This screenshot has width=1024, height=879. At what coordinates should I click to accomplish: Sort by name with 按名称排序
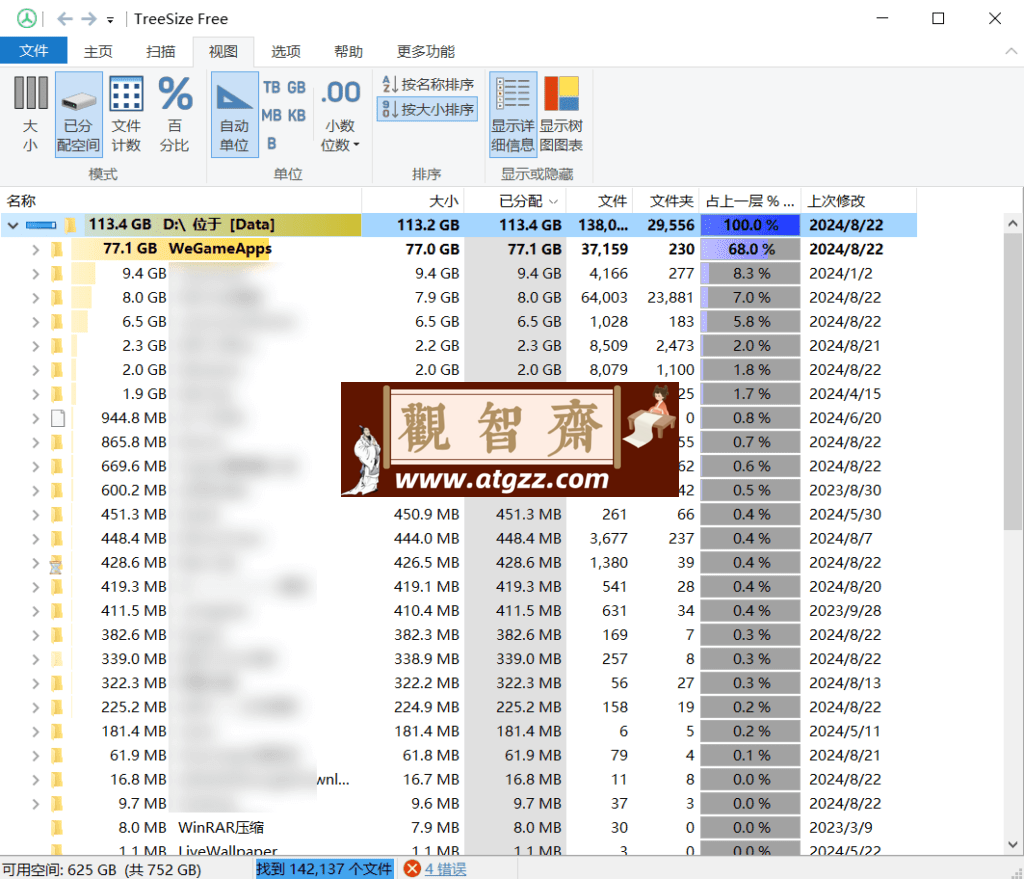428,84
